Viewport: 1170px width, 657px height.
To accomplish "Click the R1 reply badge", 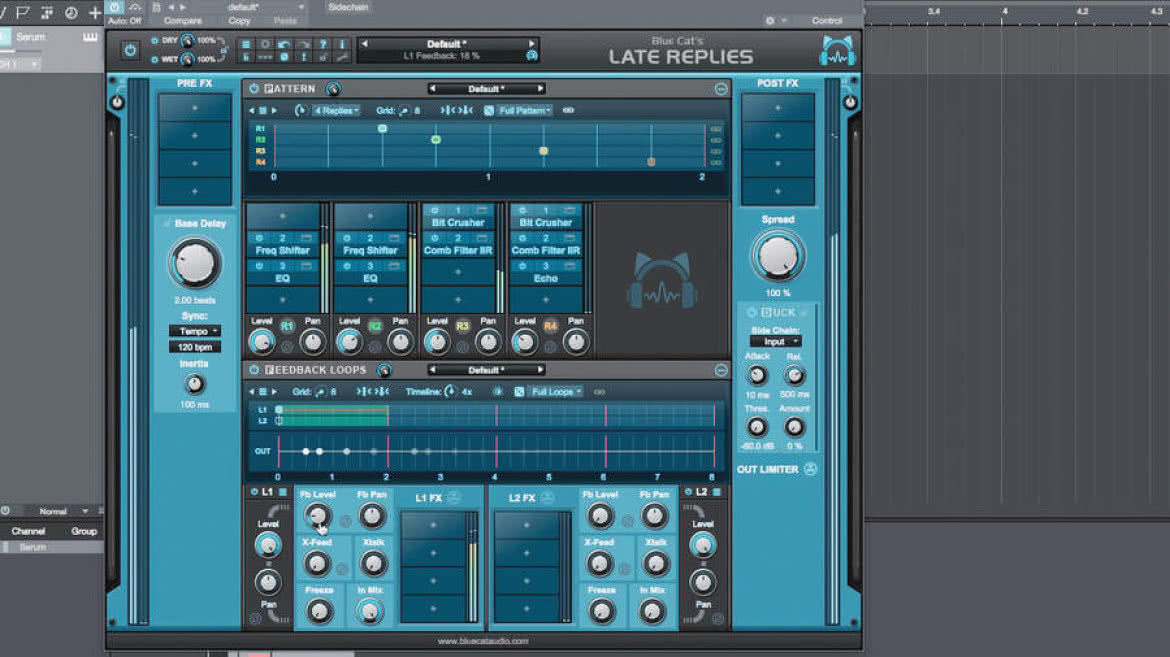I will click(x=287, y=326).
